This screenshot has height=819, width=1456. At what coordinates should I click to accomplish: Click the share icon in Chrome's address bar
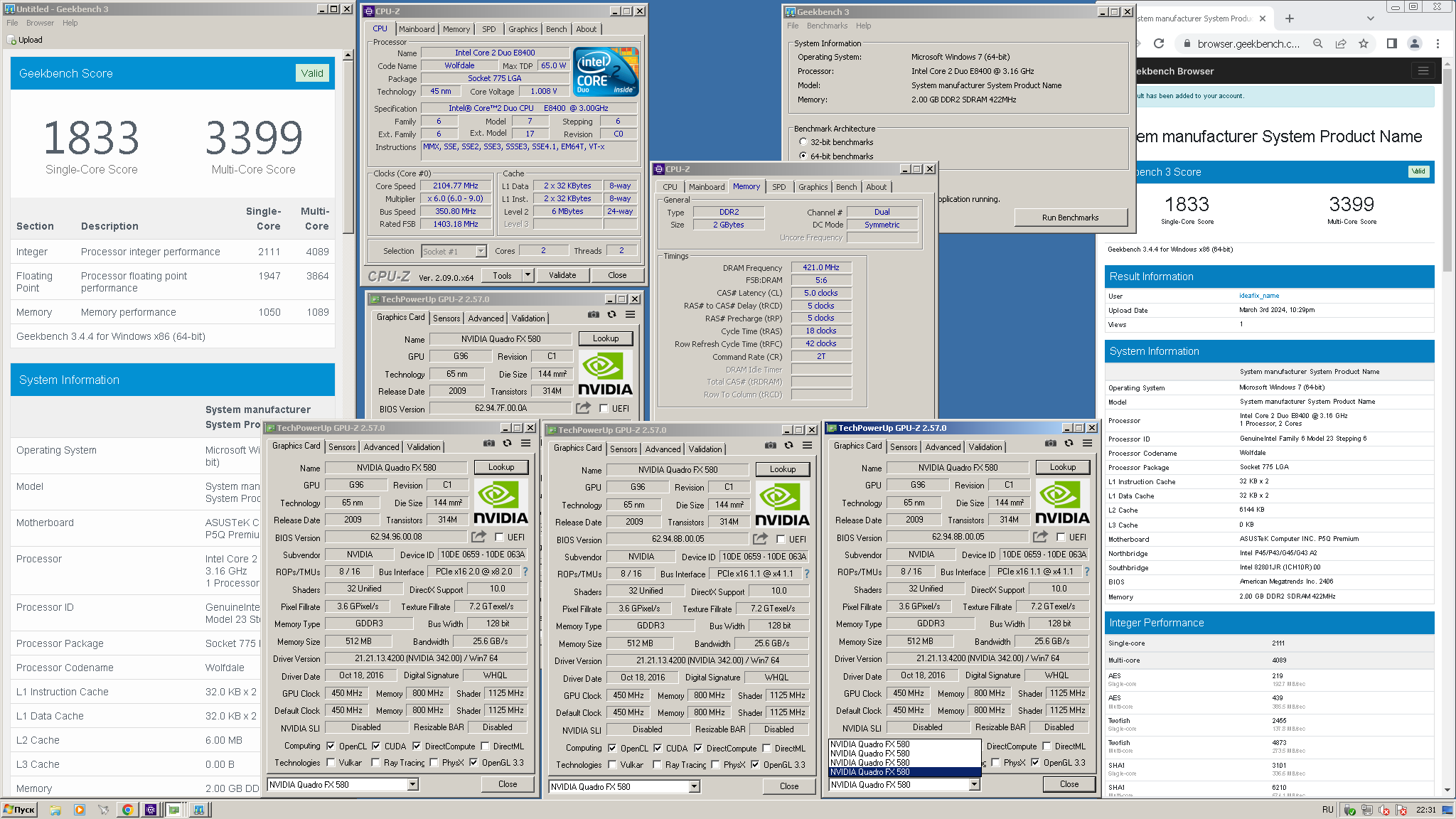pyautogui.click(x=1340, y=43)
